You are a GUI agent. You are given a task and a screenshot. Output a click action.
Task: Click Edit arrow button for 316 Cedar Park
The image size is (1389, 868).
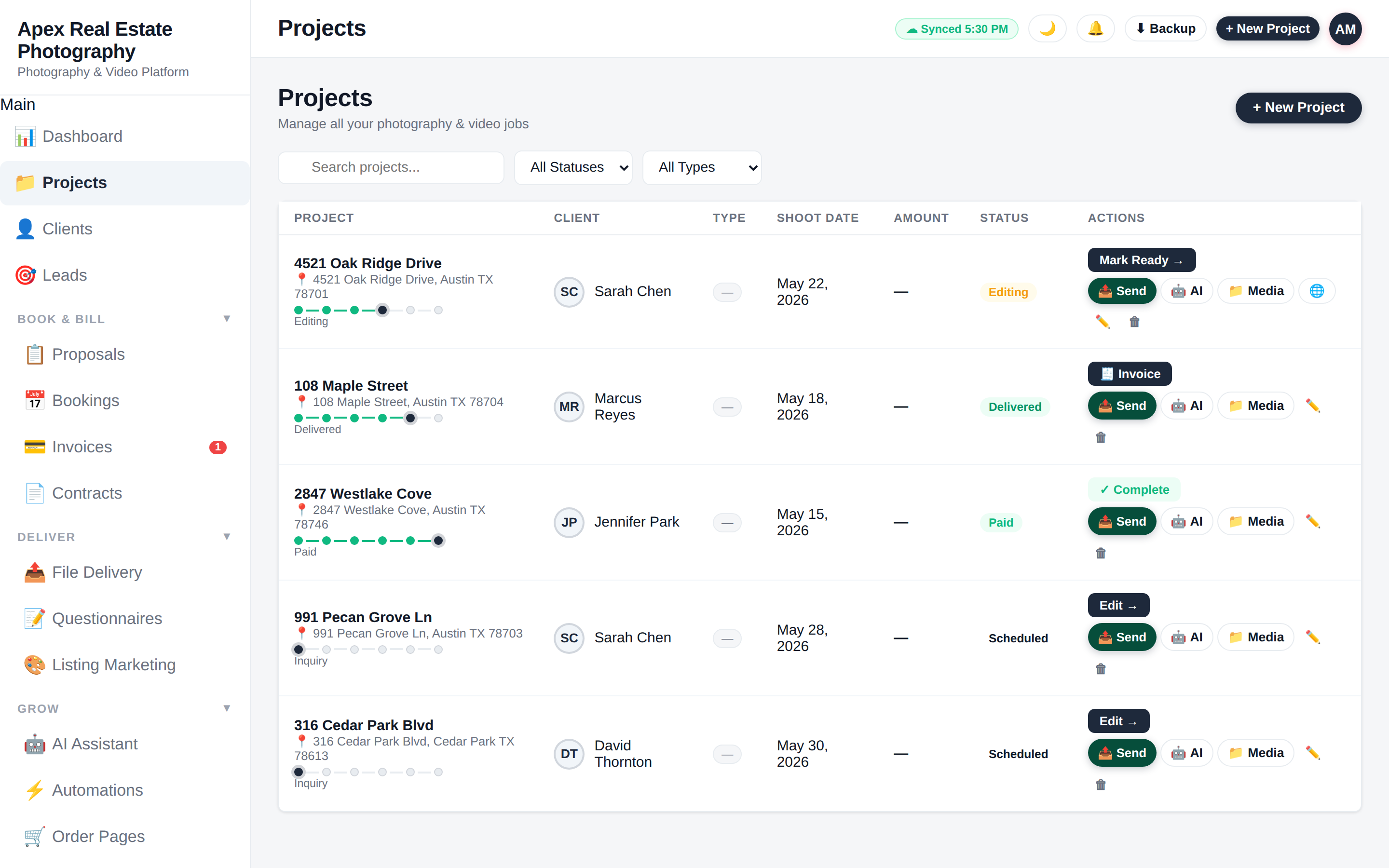(1118, 721)
